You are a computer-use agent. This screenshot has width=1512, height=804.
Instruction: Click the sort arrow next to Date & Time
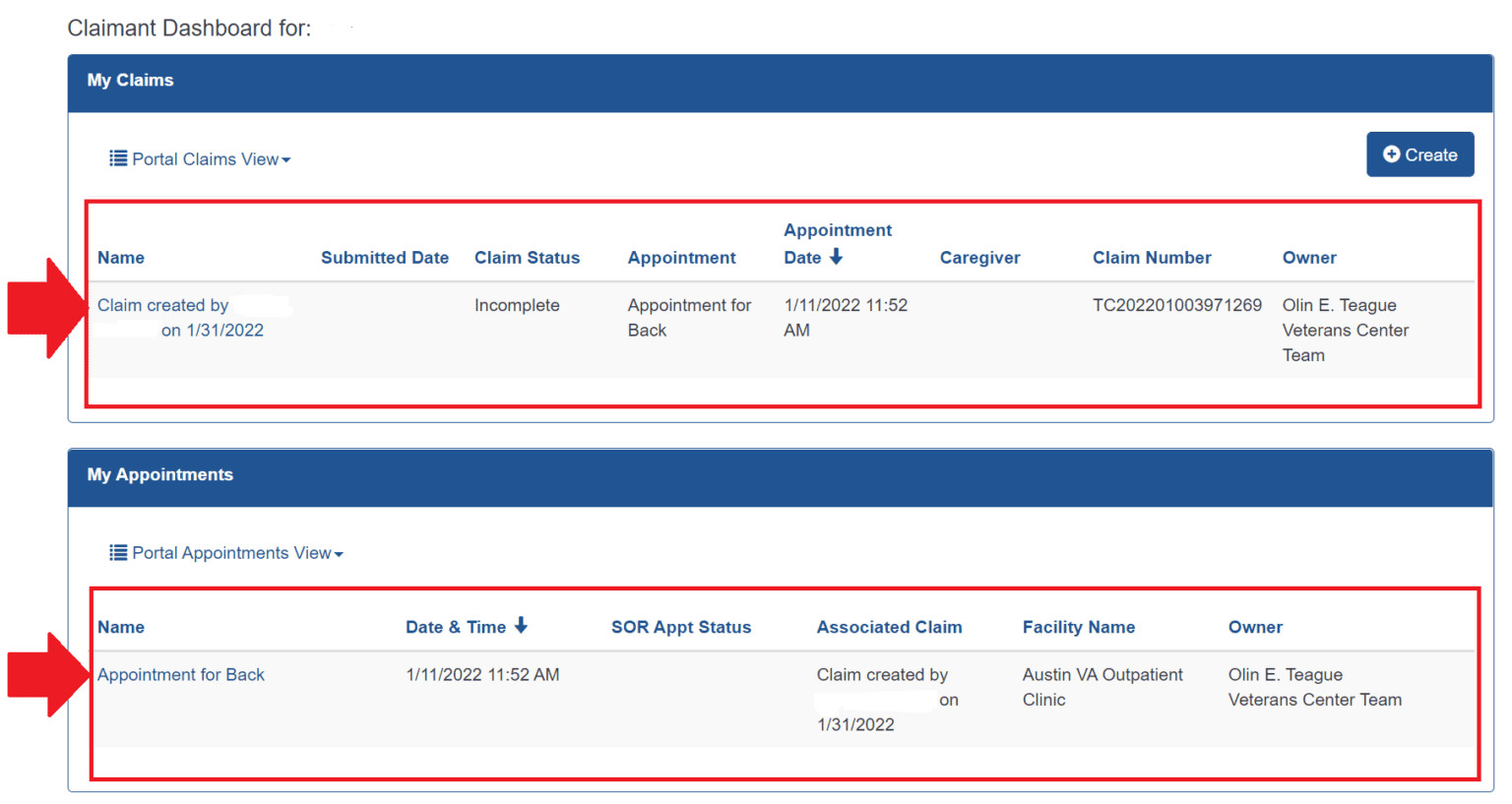(x=522, y=626)
